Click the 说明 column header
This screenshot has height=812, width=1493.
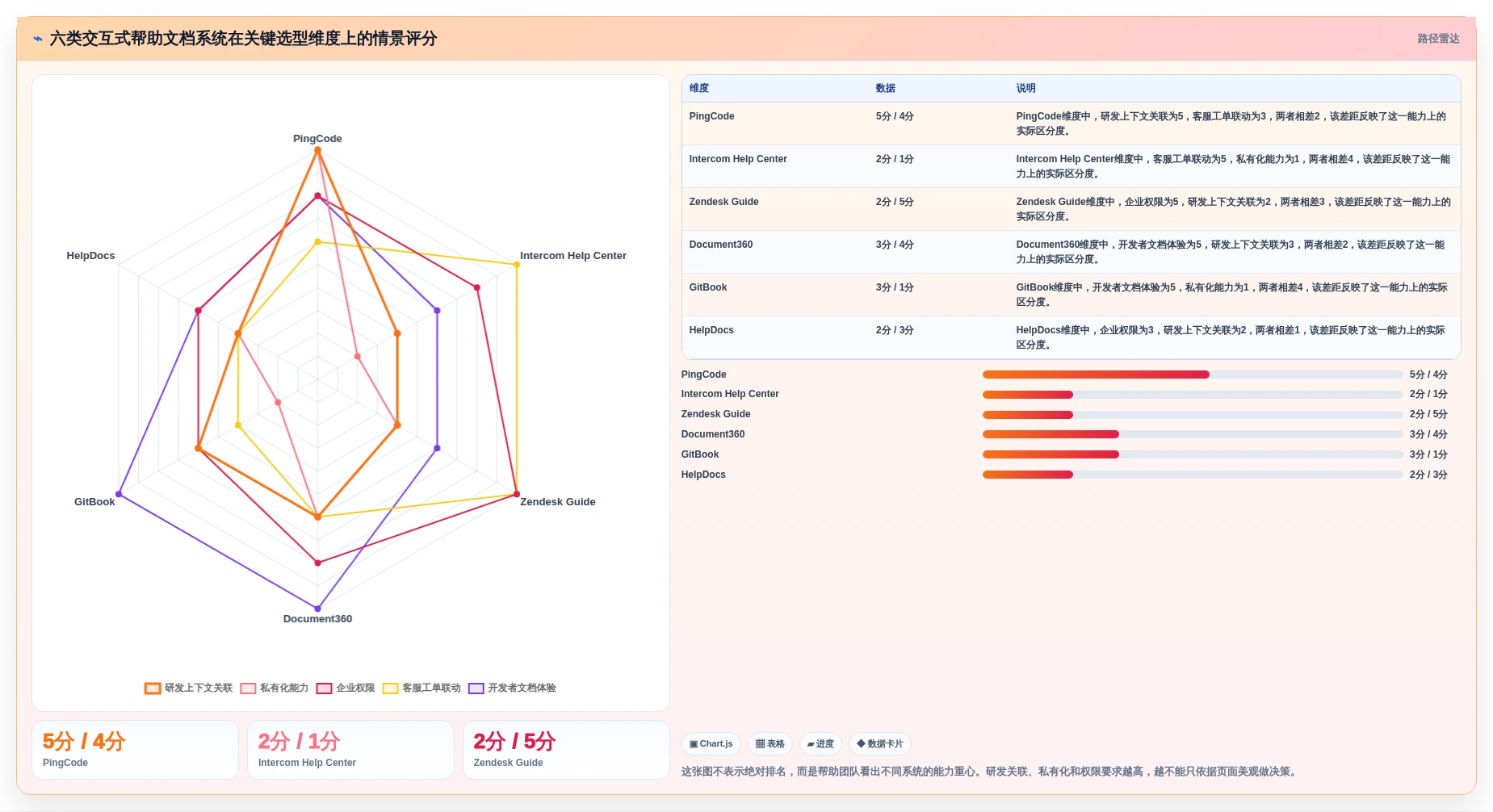pos(1025,89)
